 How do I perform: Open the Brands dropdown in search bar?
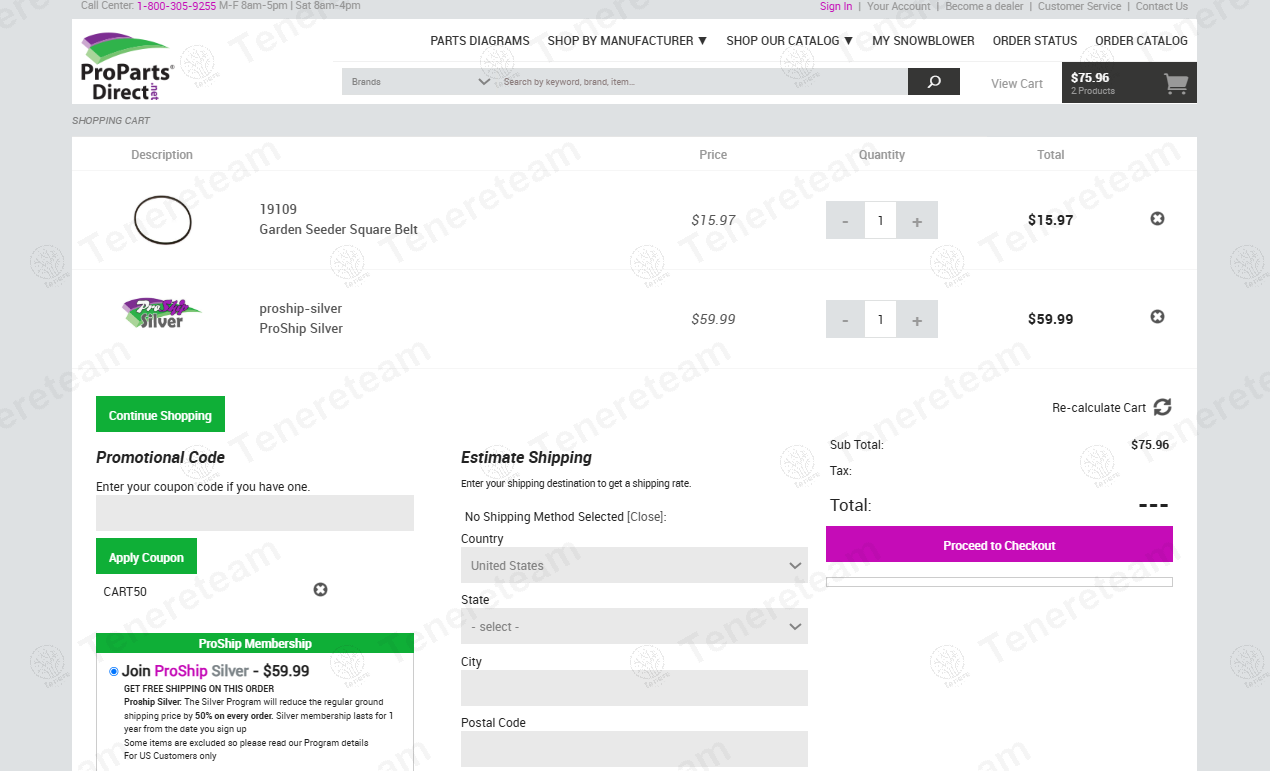pyautogui.click(x=420, y=82)
